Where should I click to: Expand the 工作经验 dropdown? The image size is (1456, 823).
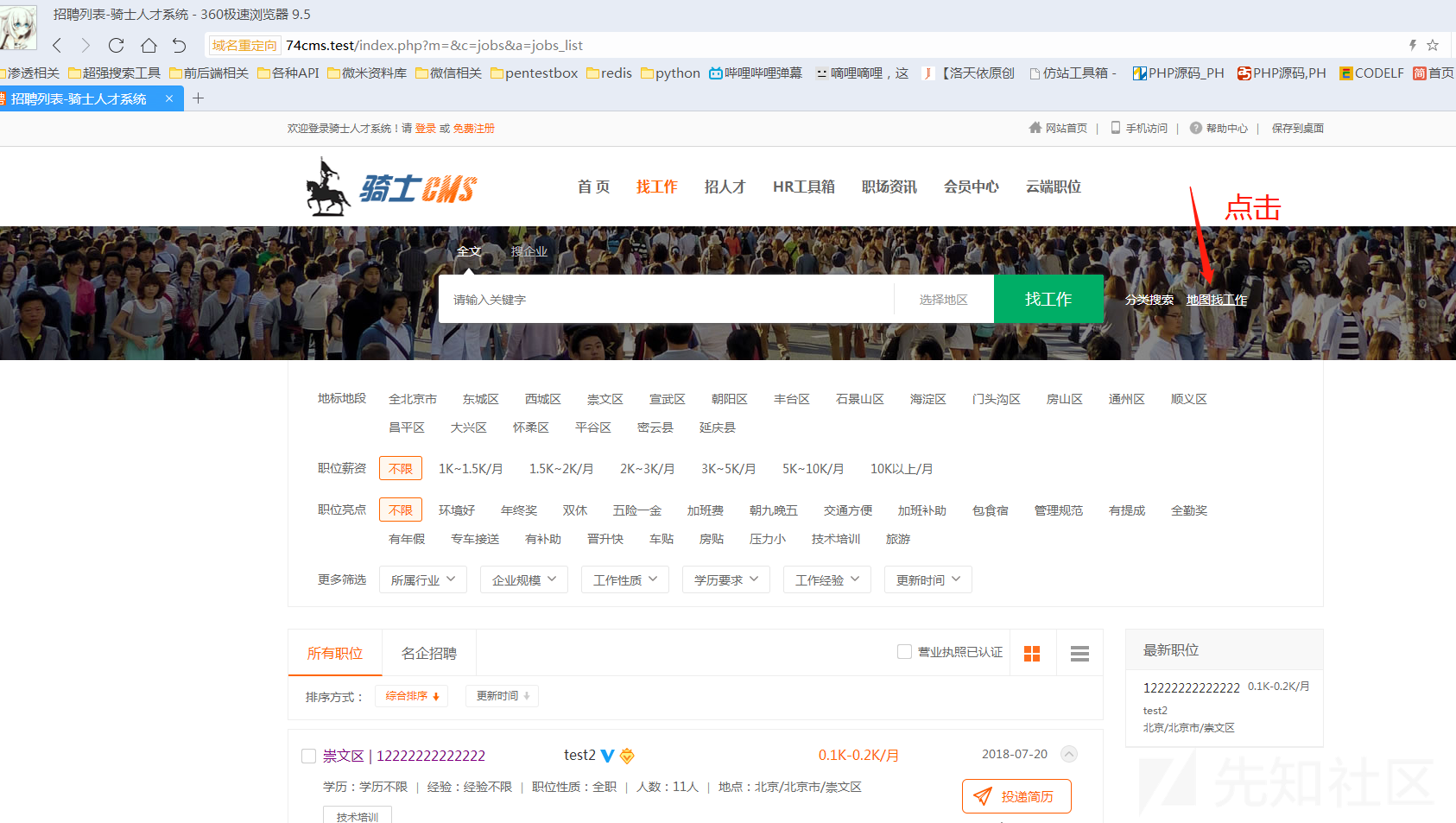pos(827,580)
